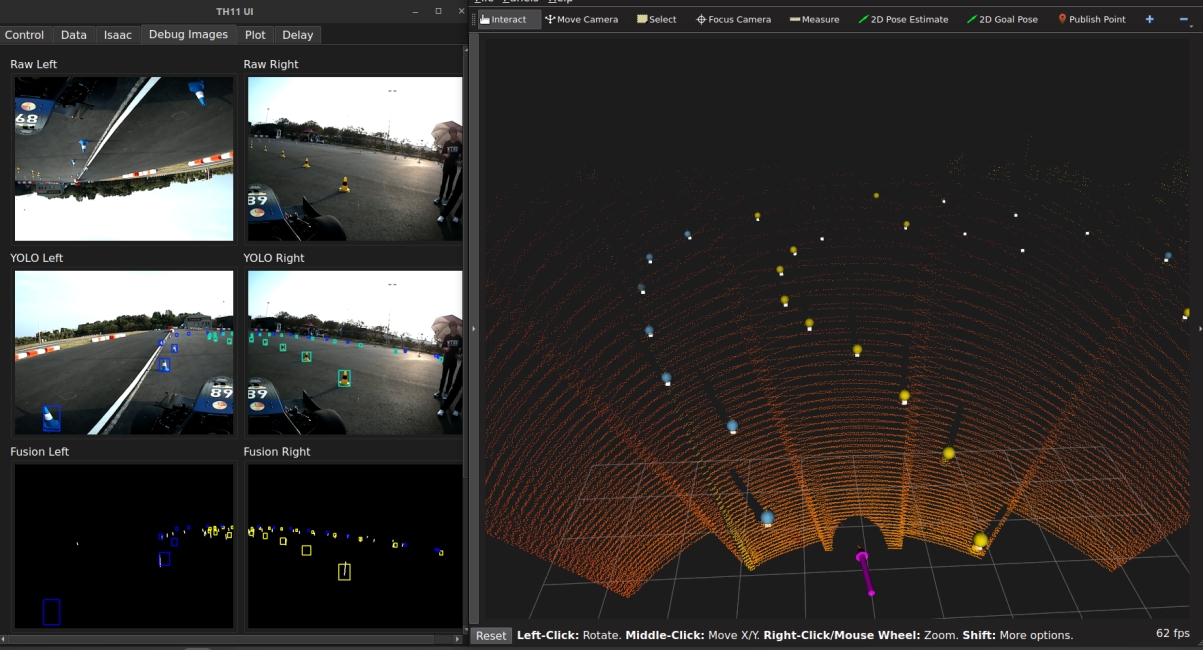Click the "Fusion Left" label
Screen dimensions: 1203x650
click(x=40, y=452)
